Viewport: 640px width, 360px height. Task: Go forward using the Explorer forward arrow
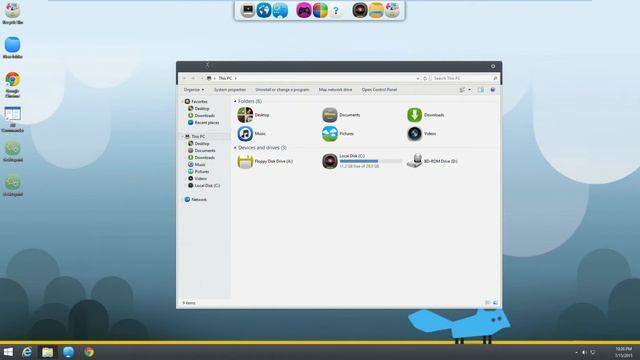193,78
